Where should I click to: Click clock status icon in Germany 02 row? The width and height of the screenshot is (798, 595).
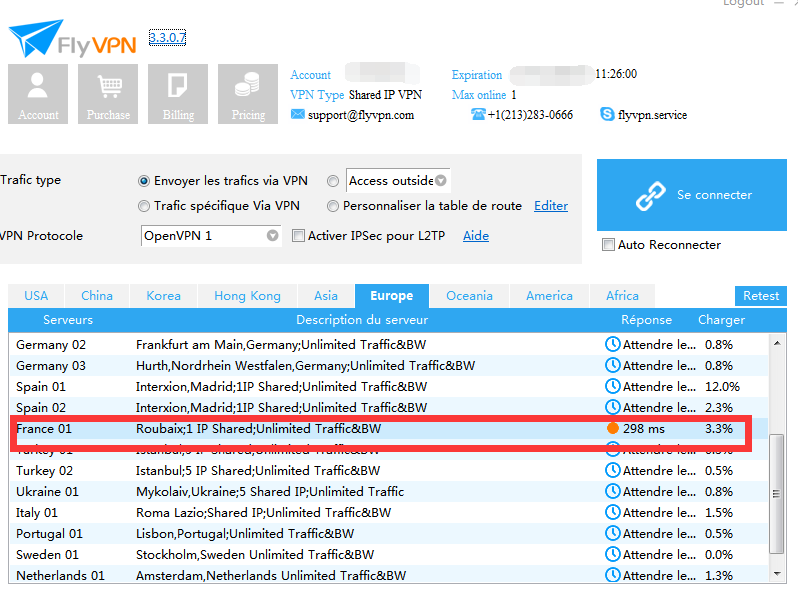pos(613,345)
